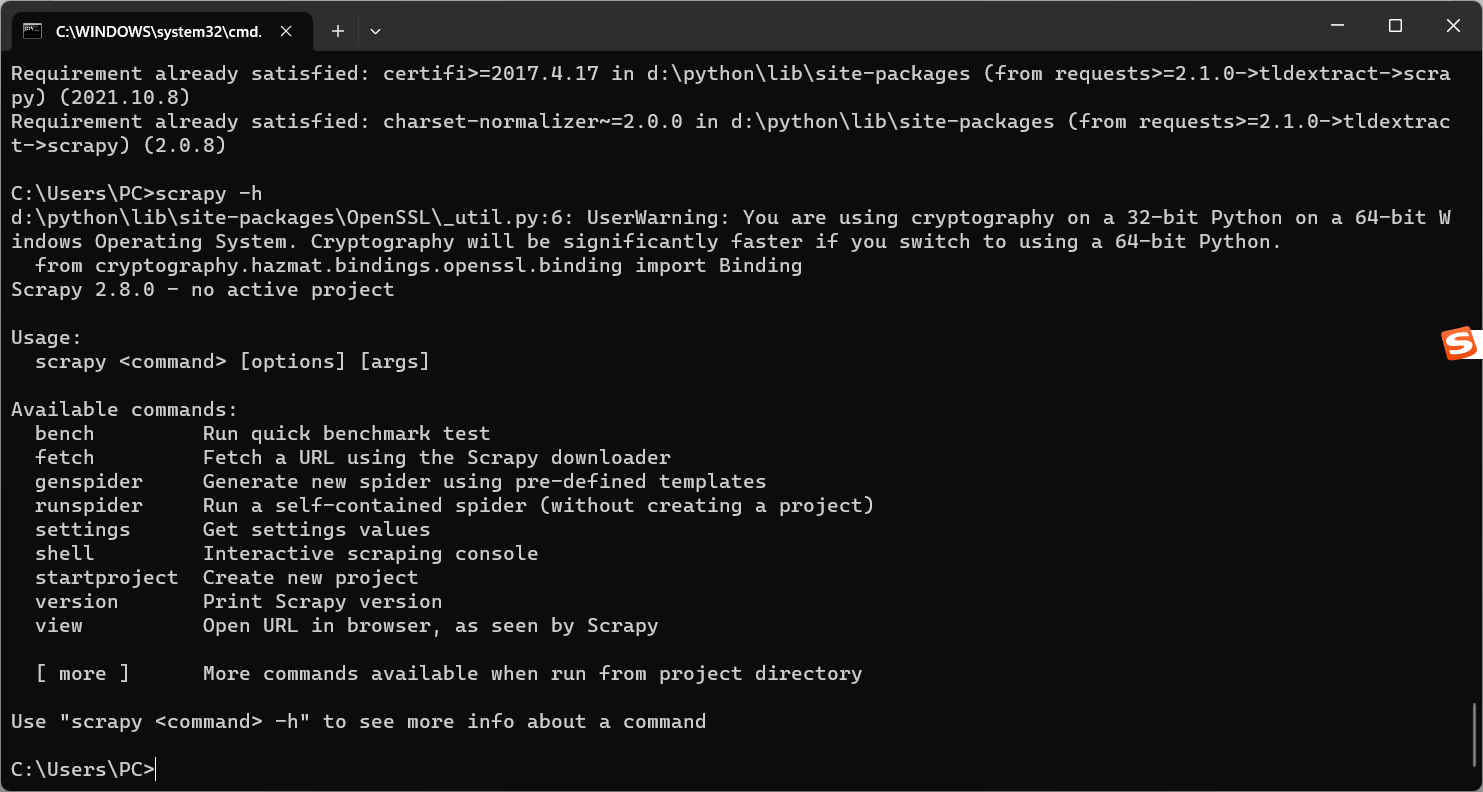
Task: Click the 'shell' command description
Action: 370,553
